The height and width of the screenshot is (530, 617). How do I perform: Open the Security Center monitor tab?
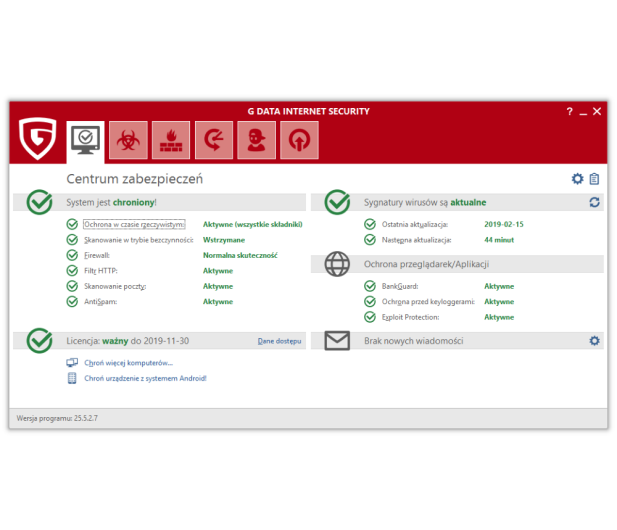coord(85,141)
